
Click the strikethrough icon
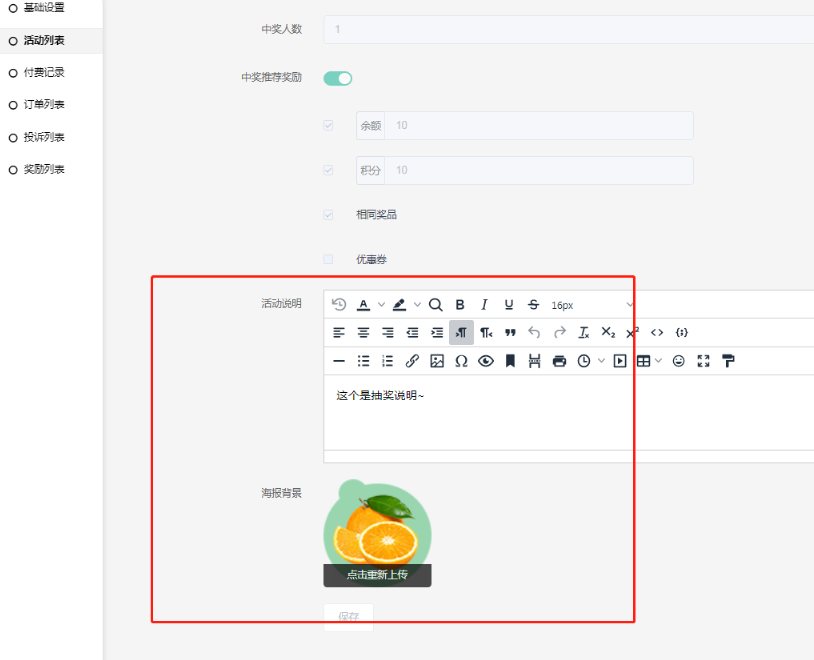click(533, 305)
